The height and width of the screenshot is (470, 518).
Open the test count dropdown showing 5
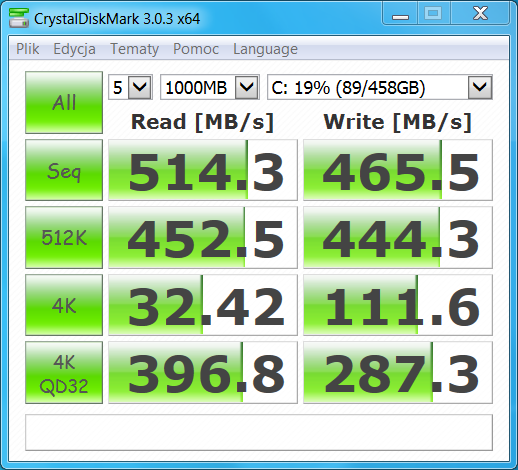pos(130,87)
